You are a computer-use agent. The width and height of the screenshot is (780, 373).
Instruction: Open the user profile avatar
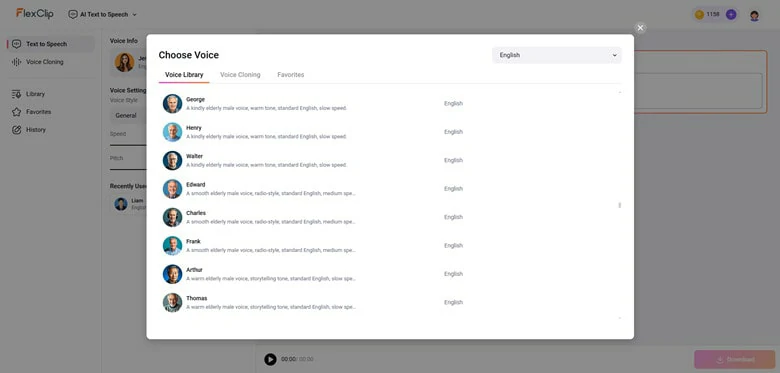pos(755,15)
